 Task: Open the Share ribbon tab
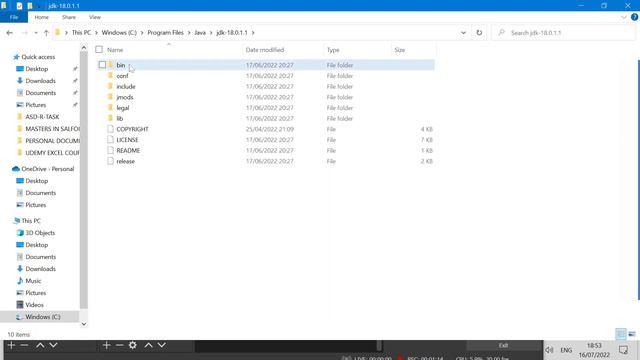(69, 17)
